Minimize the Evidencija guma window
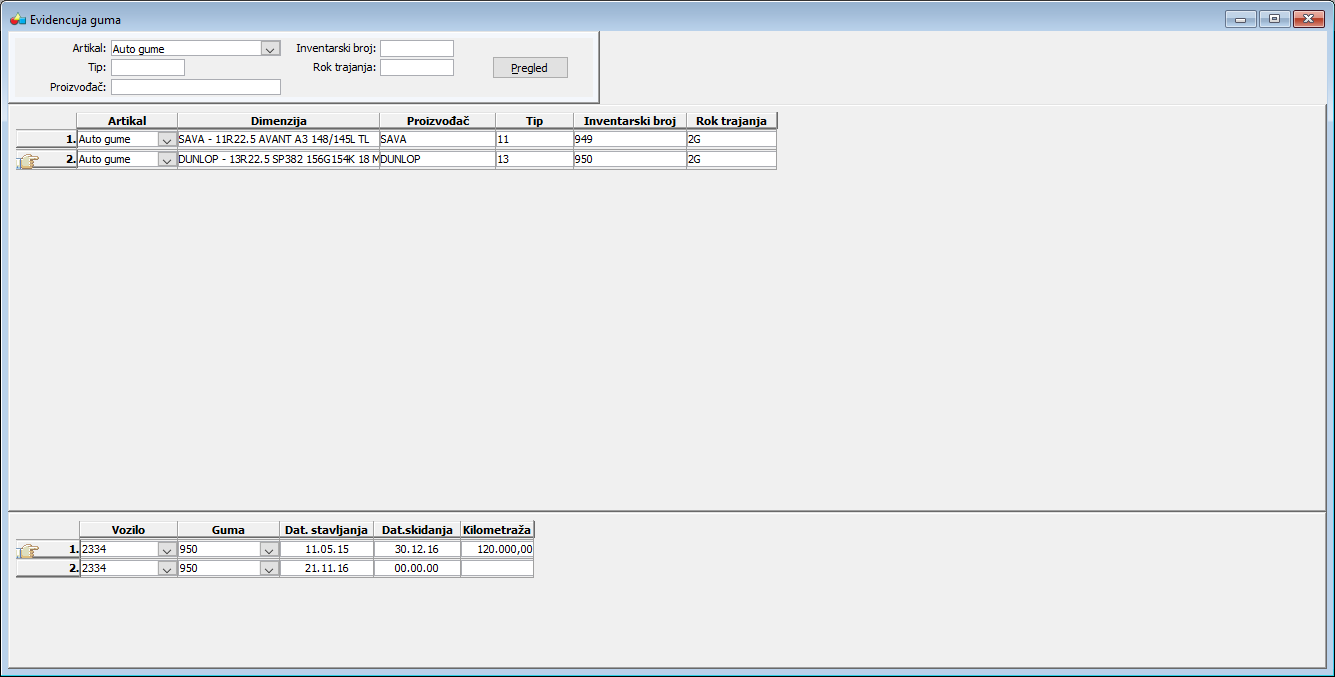Viewport: 1335px width, 677px height. pyautogui.click(x=1240, y=19)
